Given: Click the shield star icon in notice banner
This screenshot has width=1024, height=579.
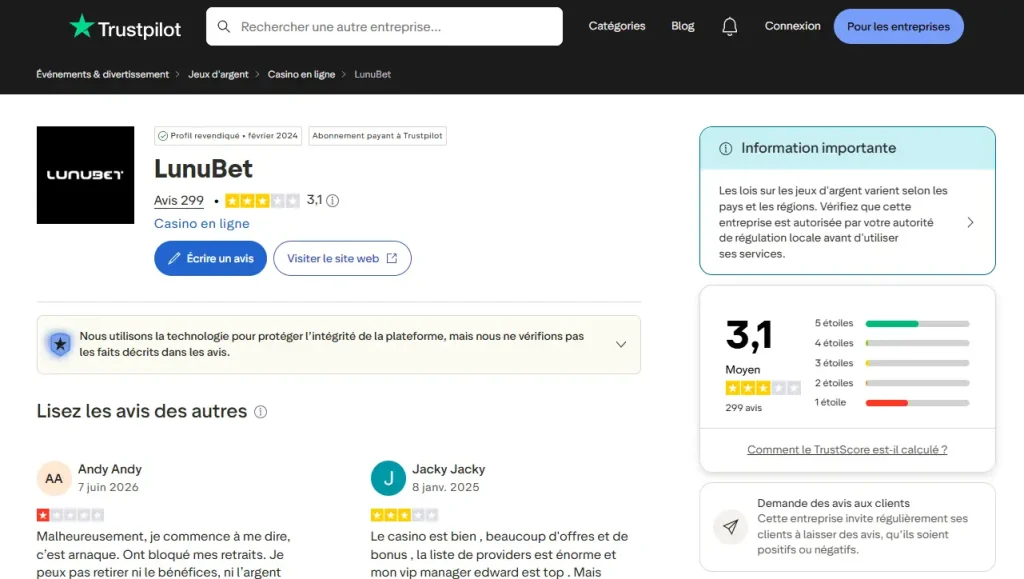Looking at the screenshot, I should click(x=60, y=344).
